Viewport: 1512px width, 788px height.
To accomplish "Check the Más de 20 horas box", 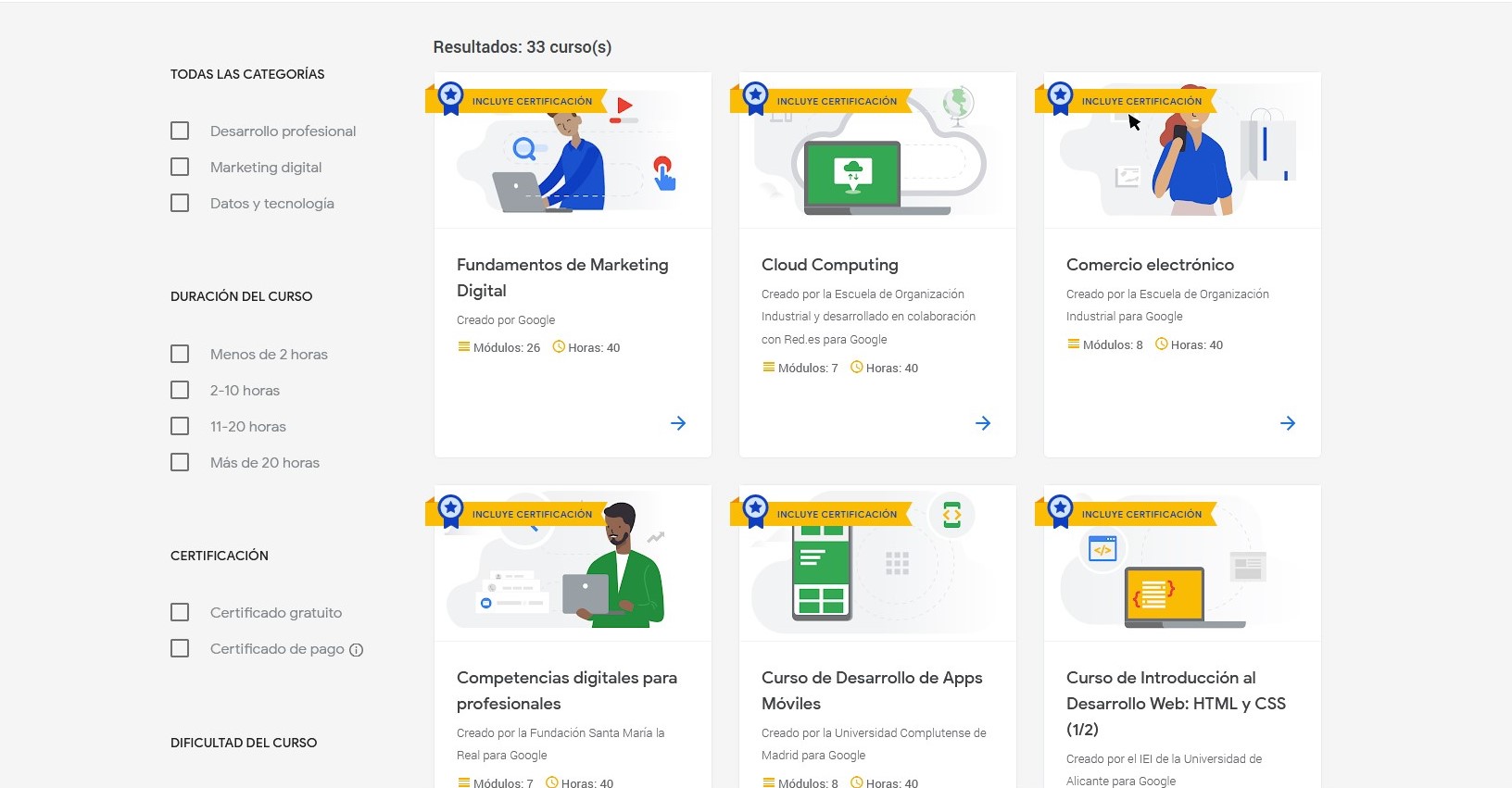I will (x=180, y=462).
